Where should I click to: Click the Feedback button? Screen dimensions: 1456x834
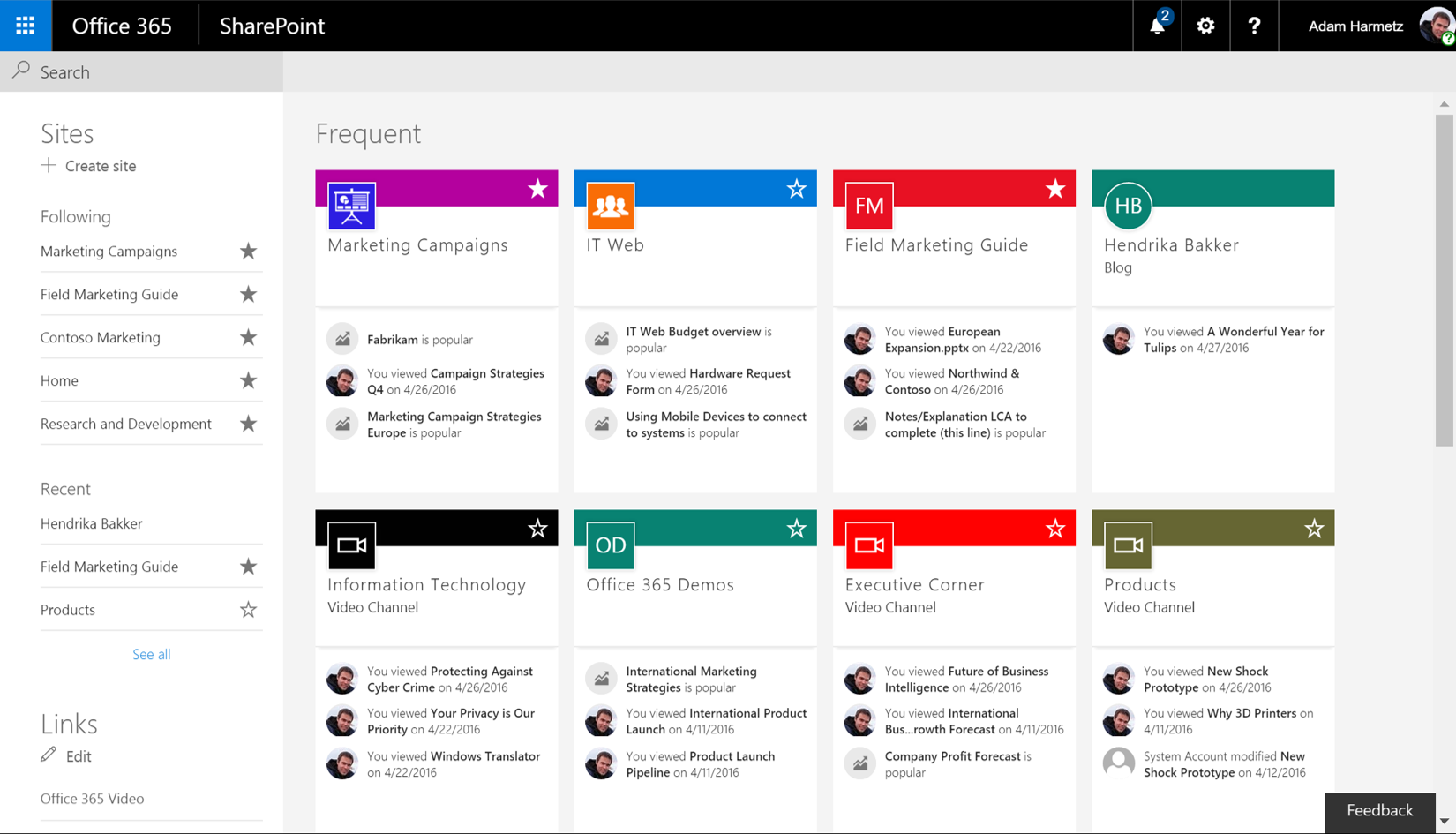point(1379,810)
